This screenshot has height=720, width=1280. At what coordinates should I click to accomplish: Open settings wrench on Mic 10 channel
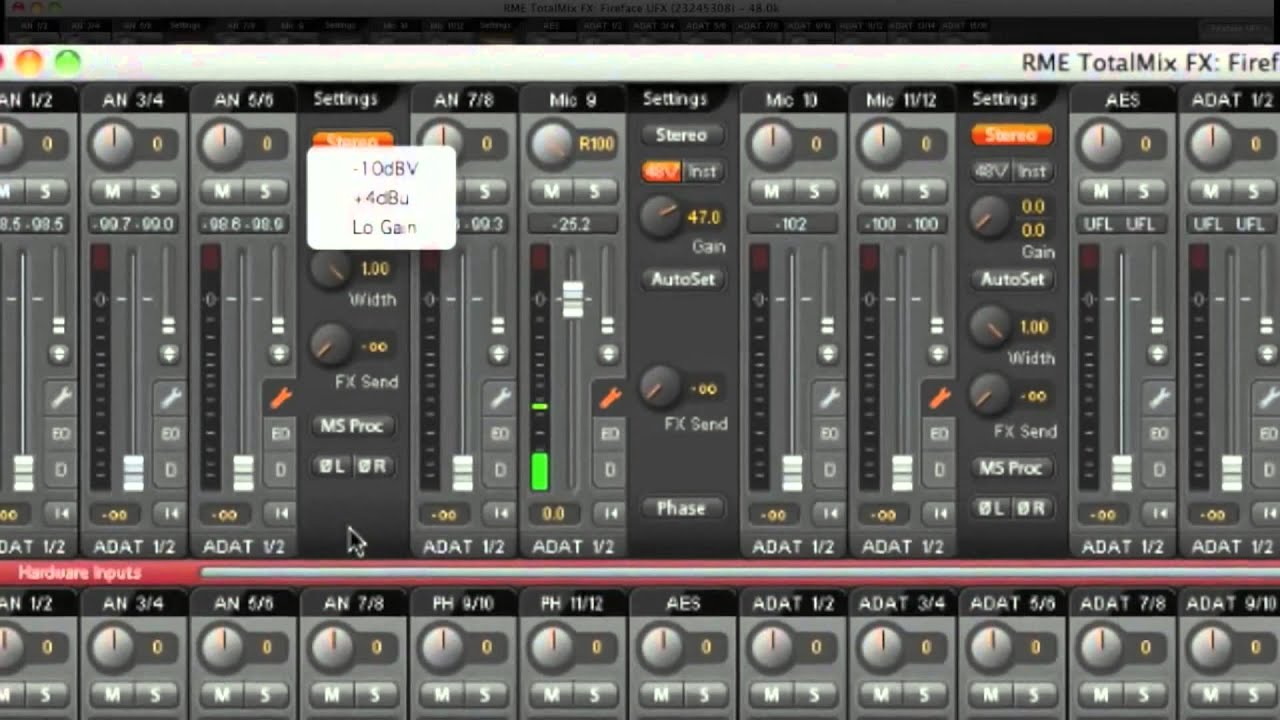(830, 398)
